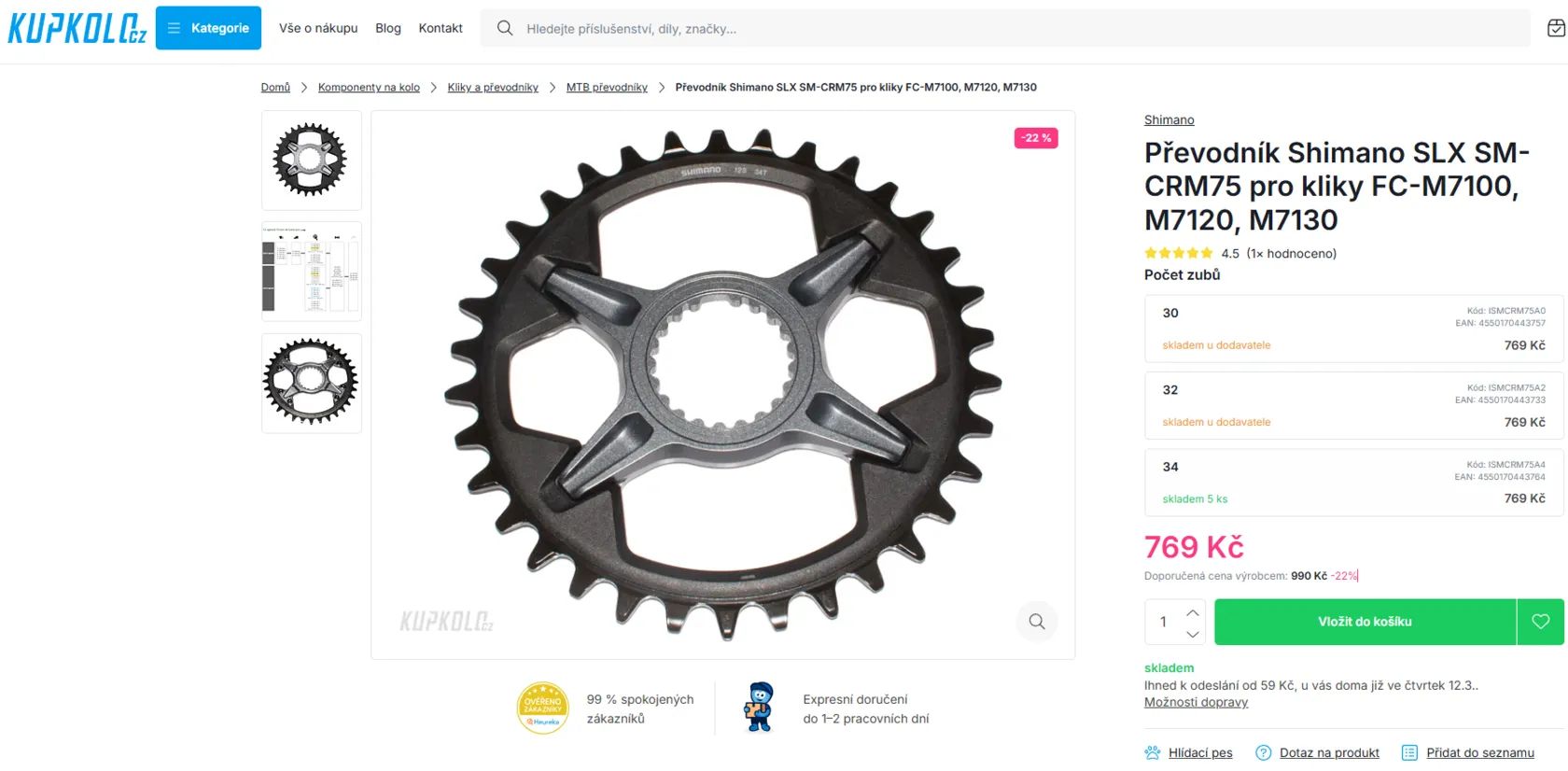Zoom product image with magnifier button
The image size is (1568, 771).
1036,622
